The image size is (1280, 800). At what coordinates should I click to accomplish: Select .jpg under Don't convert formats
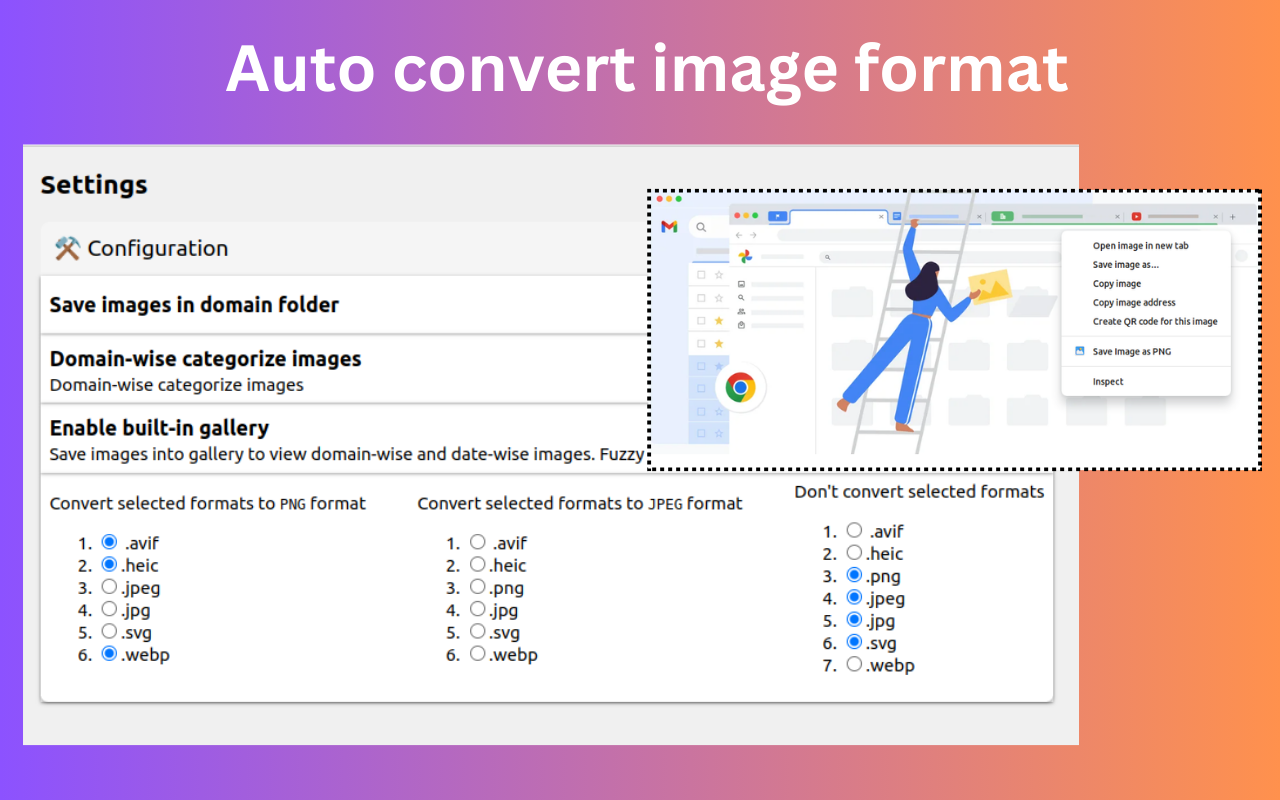854,619
